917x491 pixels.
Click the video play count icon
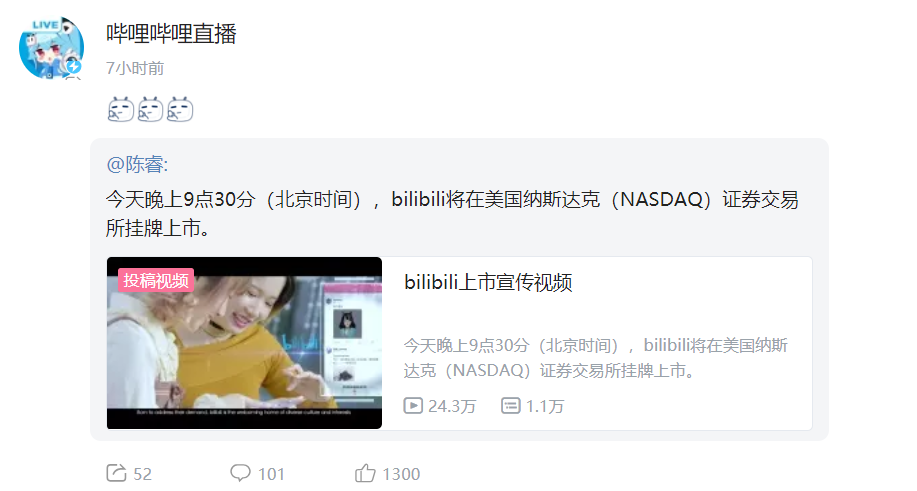point(413,406)
